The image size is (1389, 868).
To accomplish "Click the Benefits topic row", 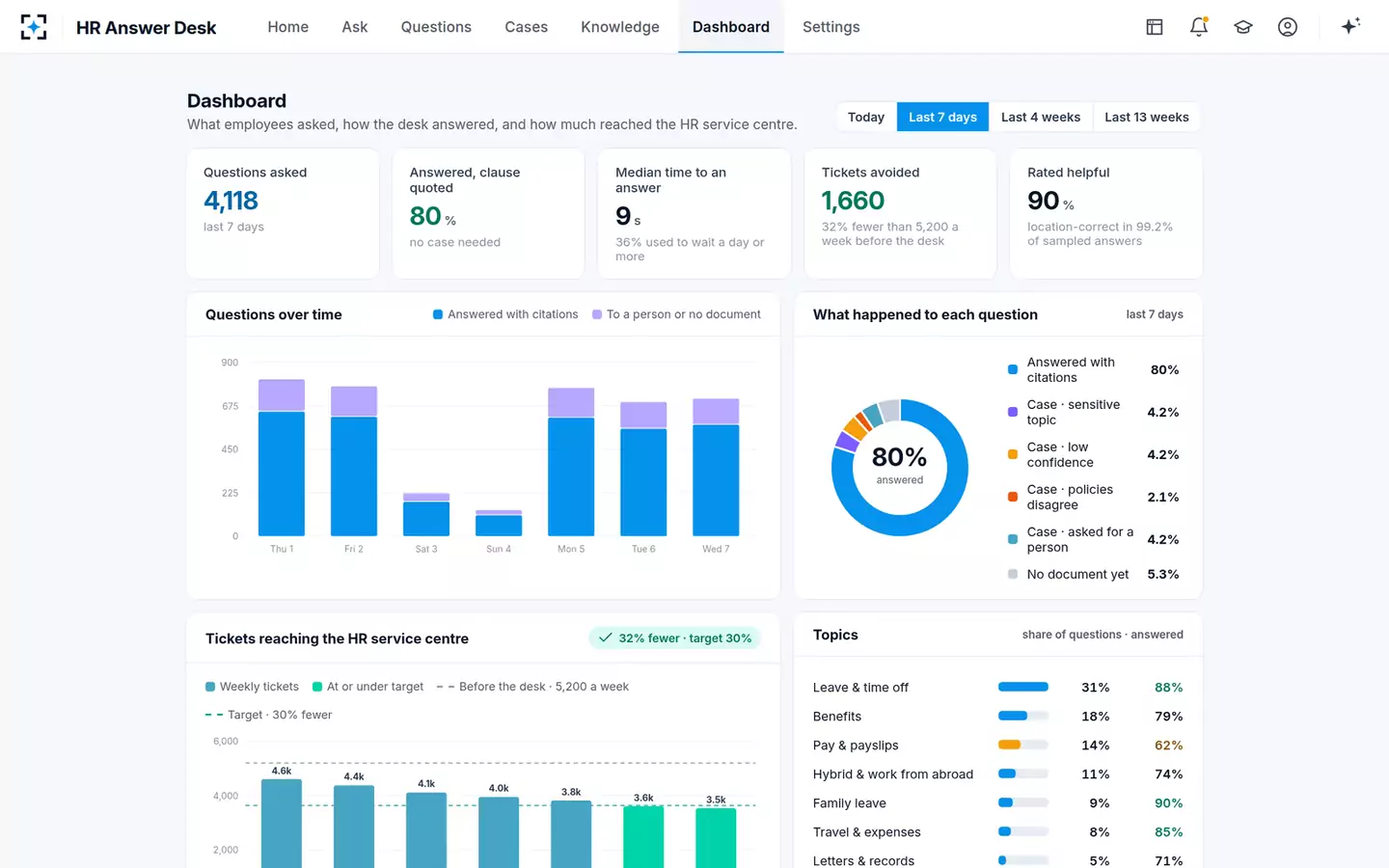I will point(998,716).
